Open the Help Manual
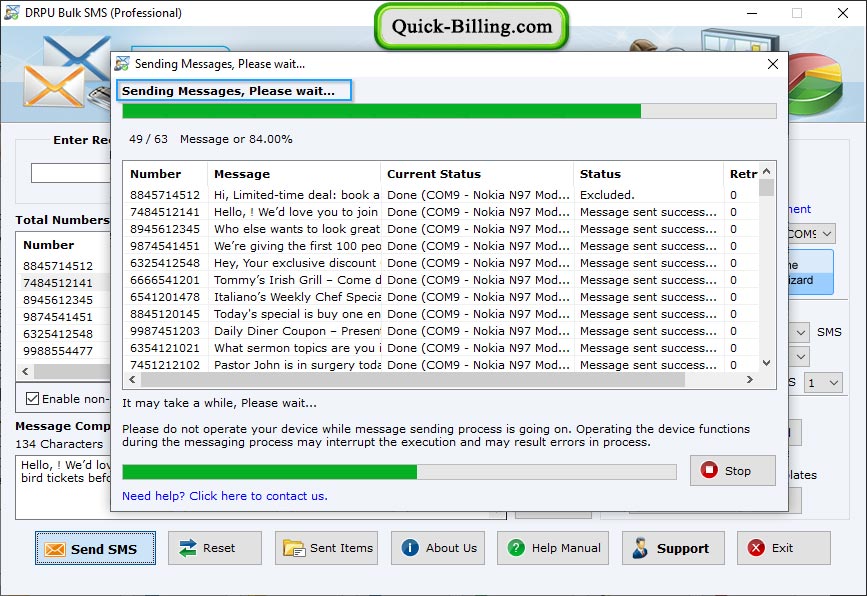 pos(553,548)
